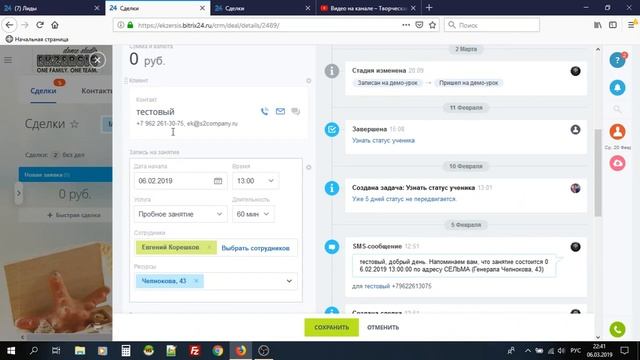Open Calculator from taskbar

126,351
